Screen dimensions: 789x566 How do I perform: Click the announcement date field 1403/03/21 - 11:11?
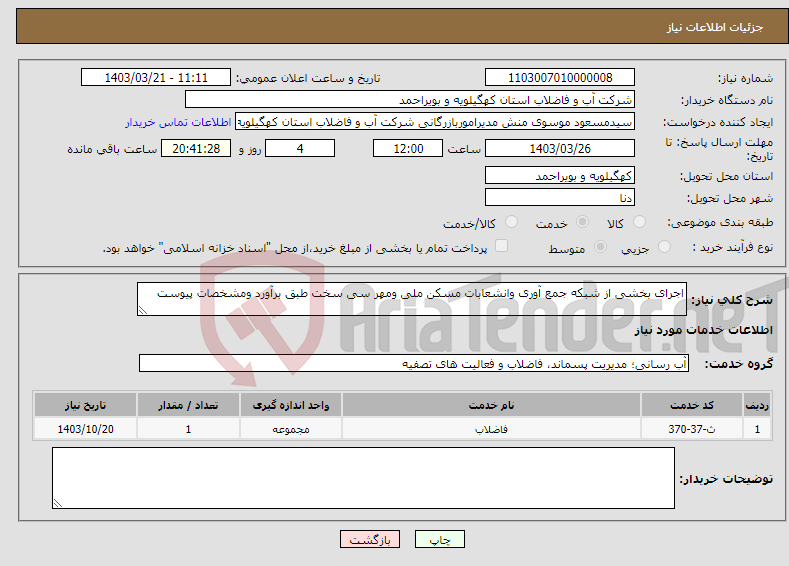click(156, 77)
